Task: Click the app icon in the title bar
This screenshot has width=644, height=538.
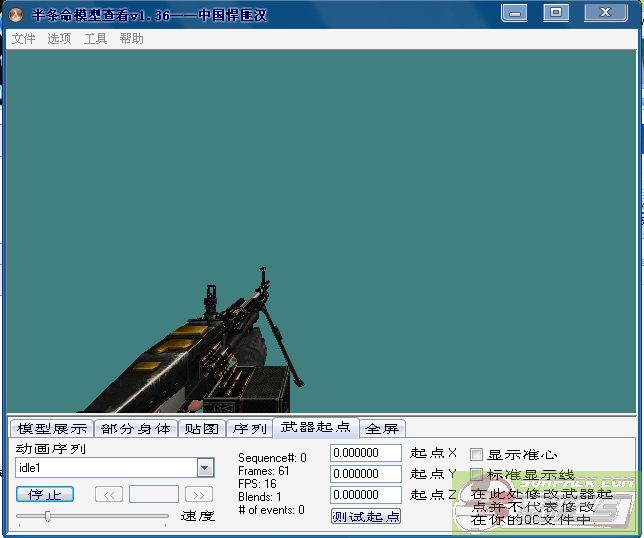Action: tap(16, 15)
